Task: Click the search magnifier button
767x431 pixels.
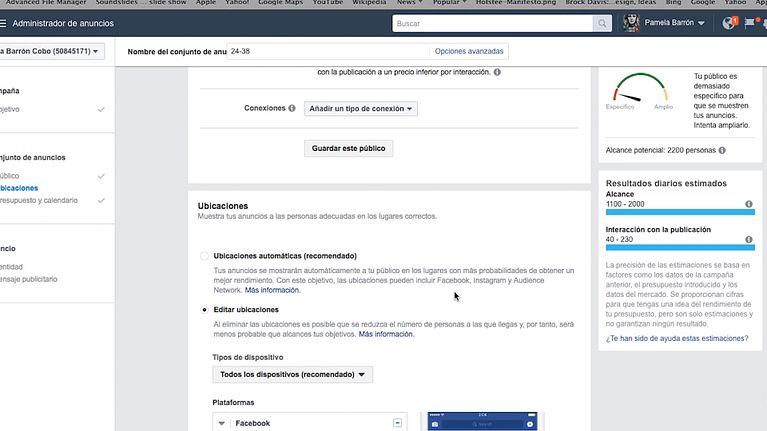Action: point(602,23)
